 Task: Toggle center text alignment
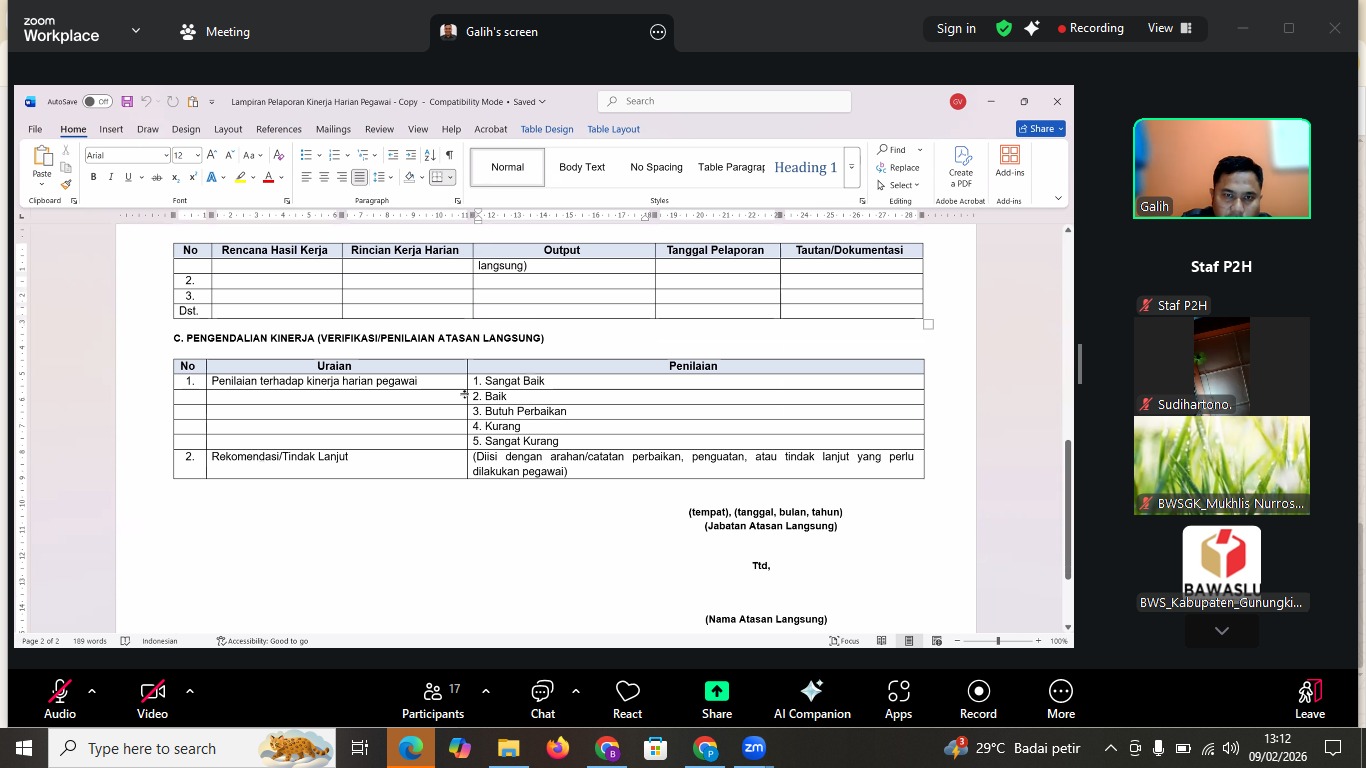(324, 177)
